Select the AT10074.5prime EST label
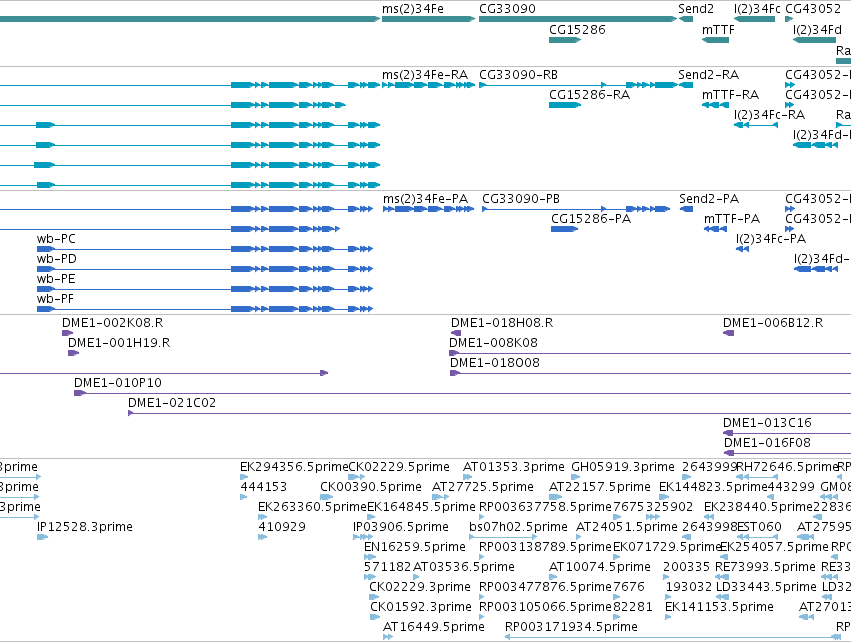The height and width of the screenshot is (642, 851). point(600,567)
